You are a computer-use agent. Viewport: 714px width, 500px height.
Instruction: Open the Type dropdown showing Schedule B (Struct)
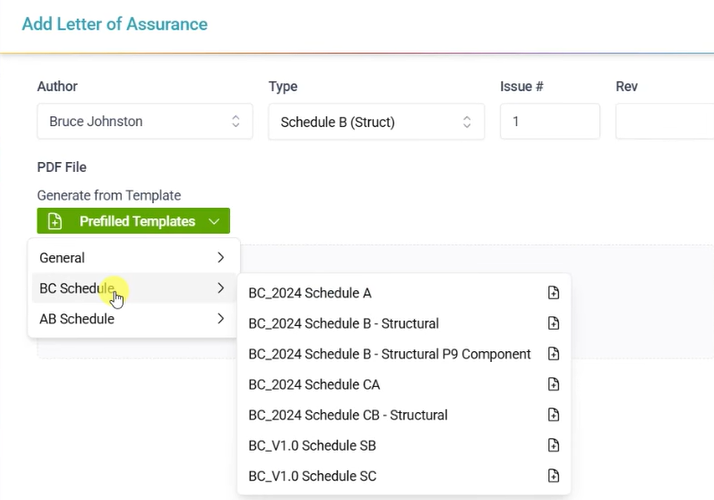(376, 122)
